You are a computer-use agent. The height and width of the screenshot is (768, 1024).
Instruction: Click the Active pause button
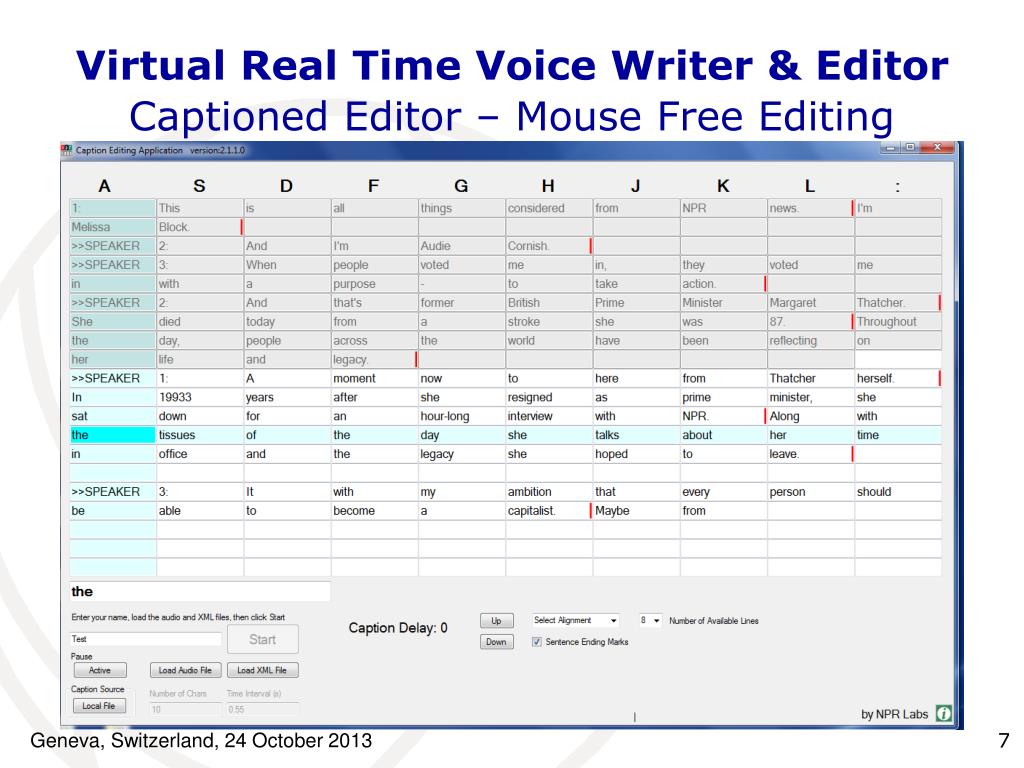(x=100, y=670)
